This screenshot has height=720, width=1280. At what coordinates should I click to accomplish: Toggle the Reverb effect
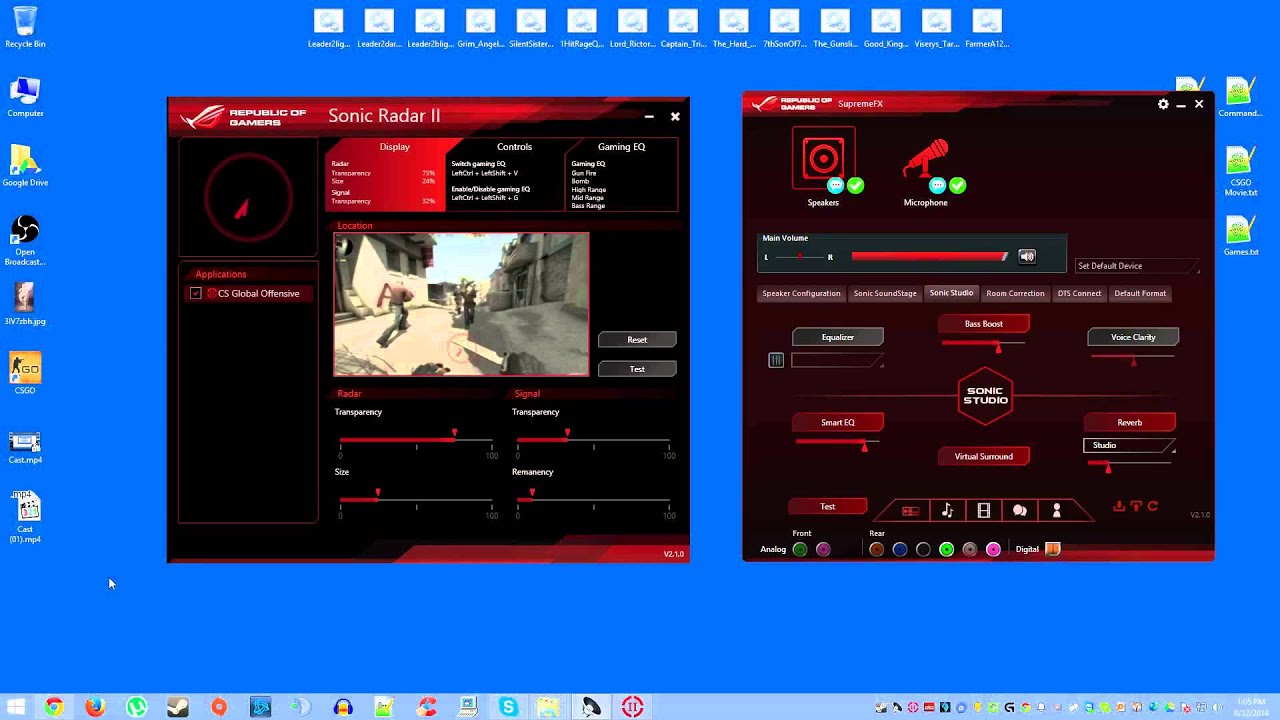1130,422
